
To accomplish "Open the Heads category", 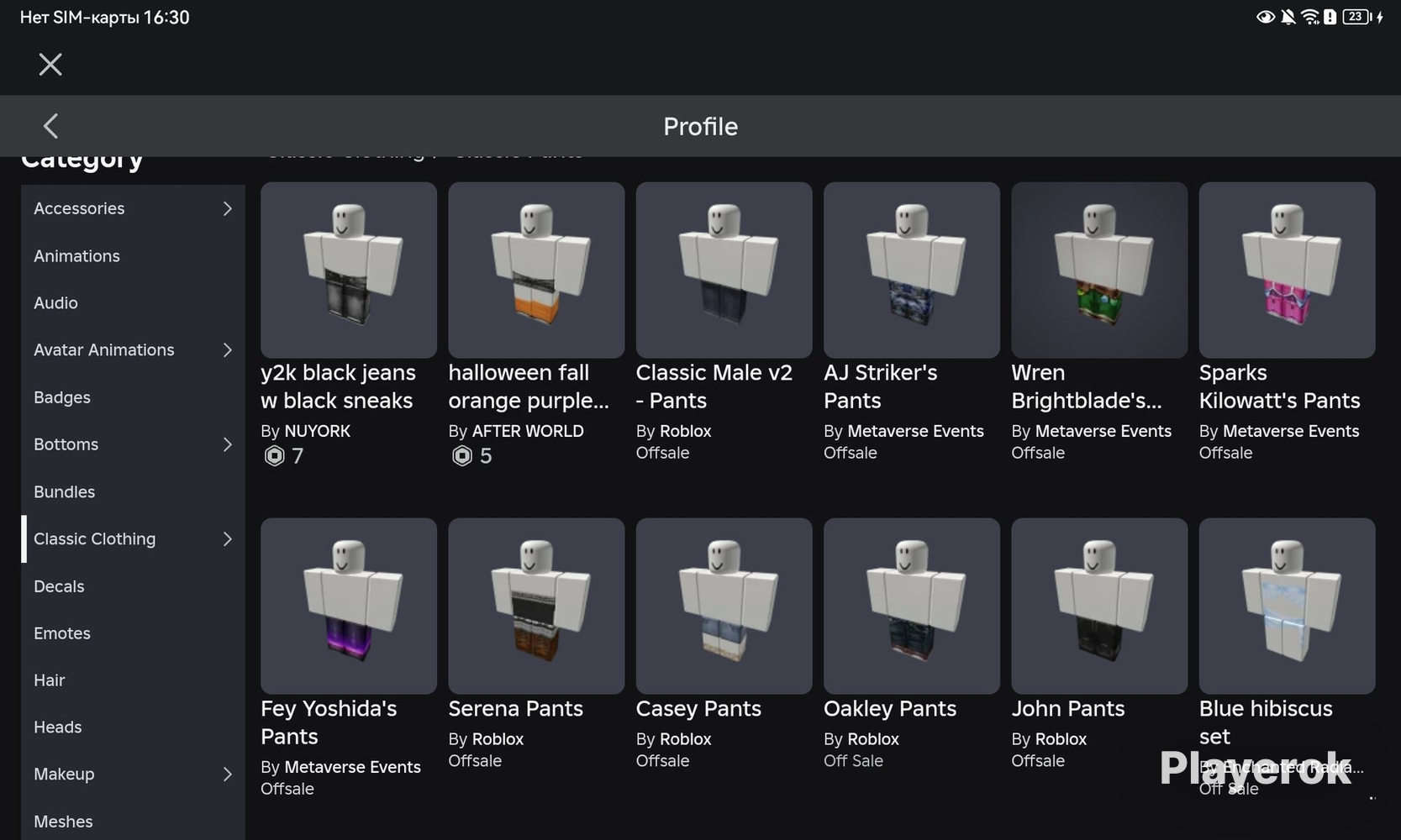I will pos(133,727).
